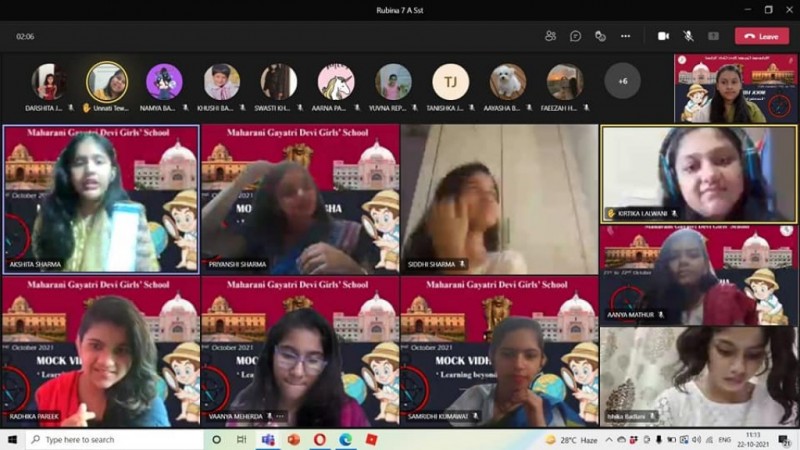Open the reactions icon in meeting toolbar
The height and width of the screenshot is (450, 800).
(601, 36)
